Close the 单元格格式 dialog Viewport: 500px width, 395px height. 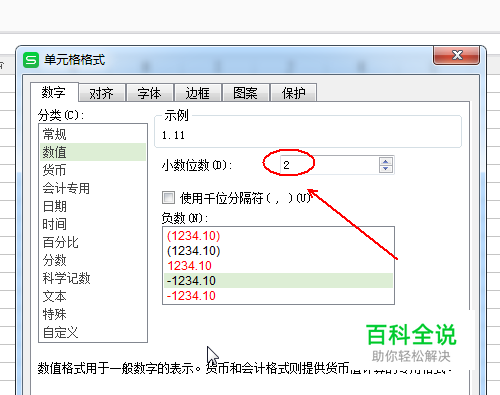tap(457, 55)
